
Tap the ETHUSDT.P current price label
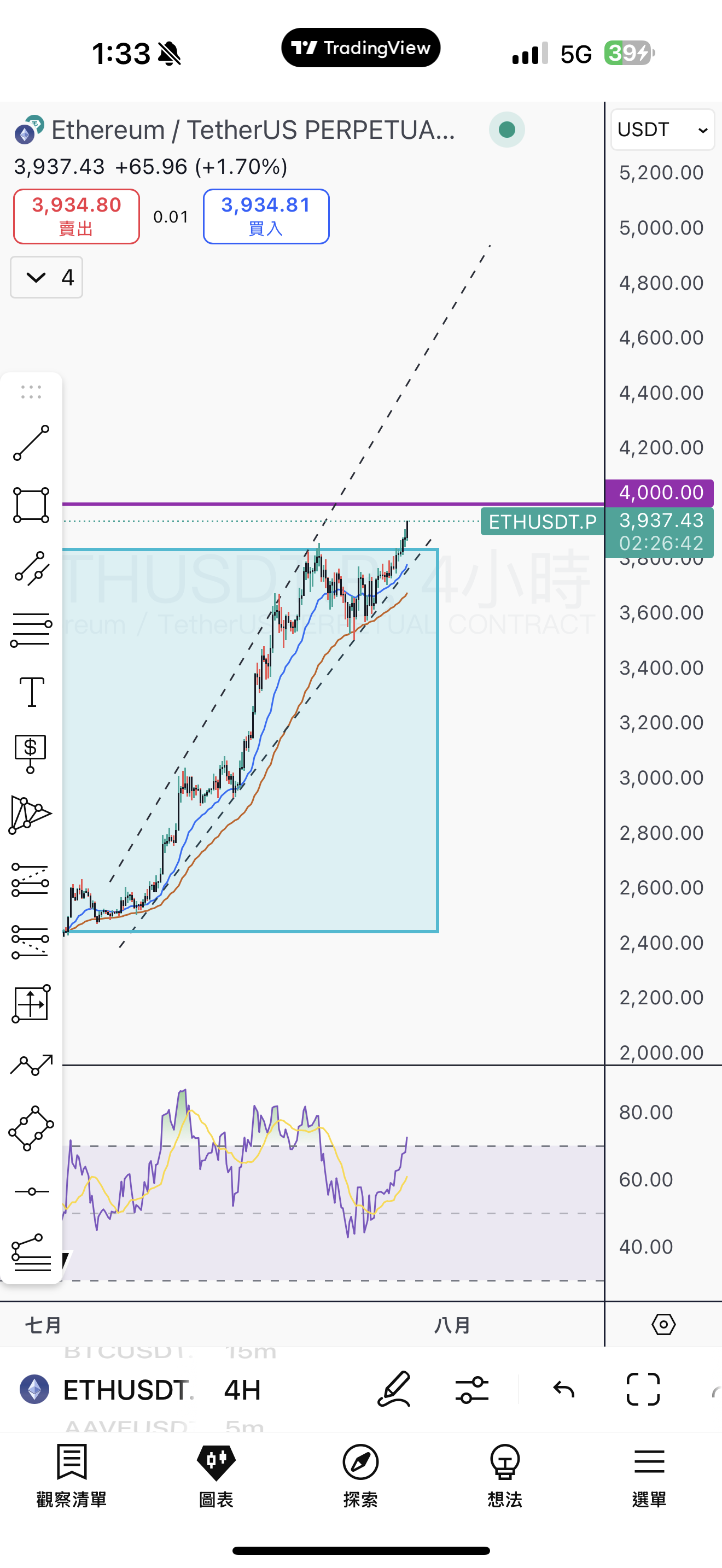pos(543,522)
